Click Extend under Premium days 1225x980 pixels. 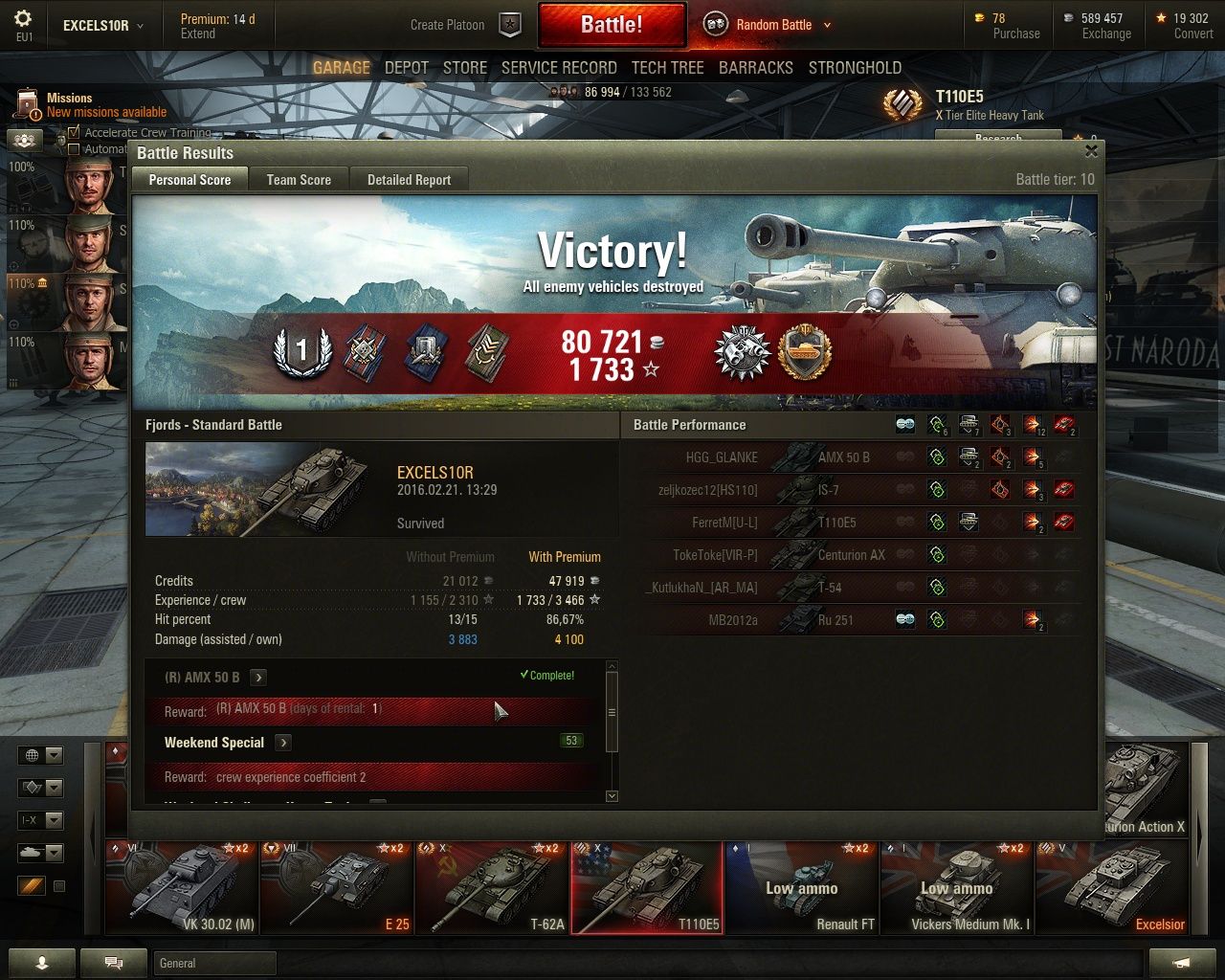[198, 33]
